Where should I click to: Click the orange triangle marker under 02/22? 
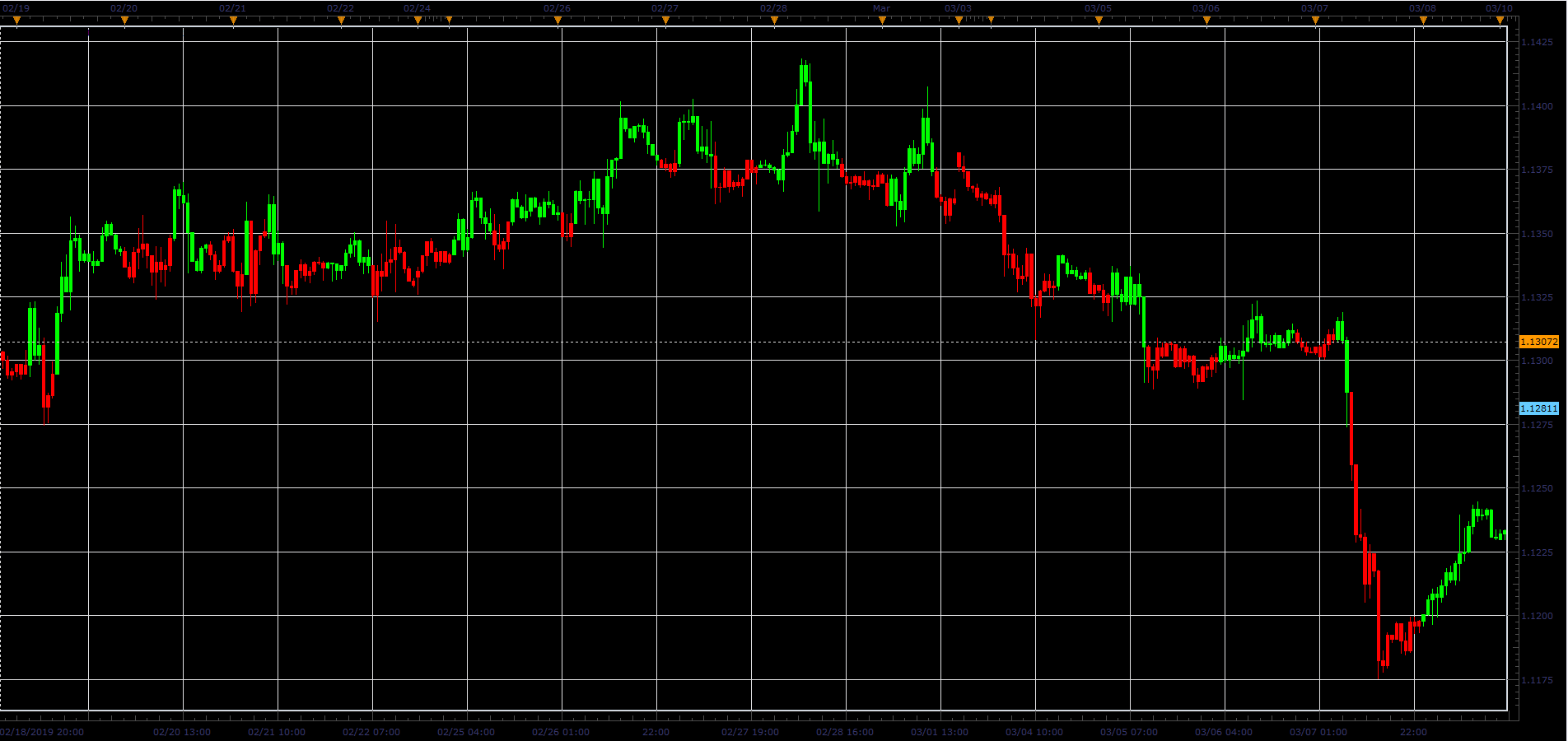pos(341,21)
